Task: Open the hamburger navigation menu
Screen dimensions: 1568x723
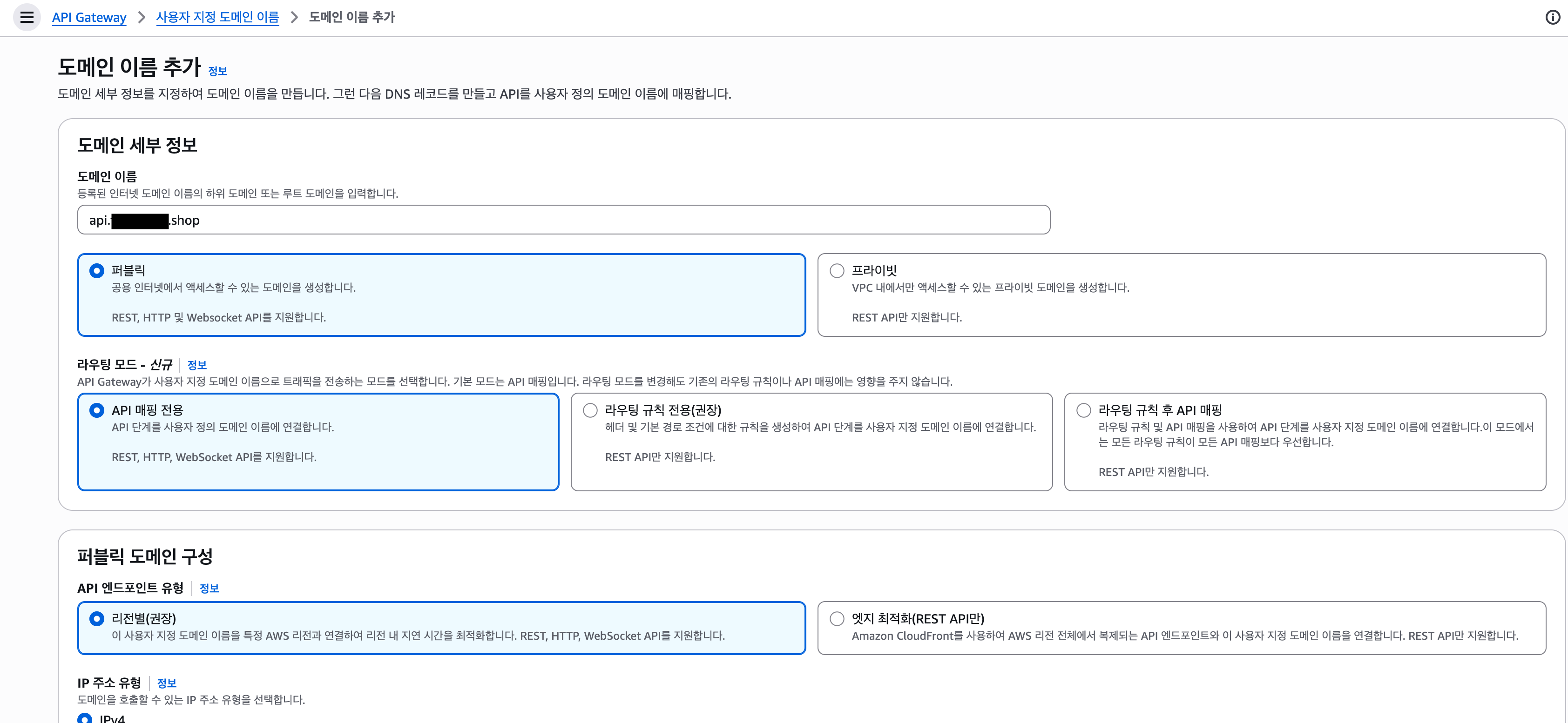Action: 27,17
